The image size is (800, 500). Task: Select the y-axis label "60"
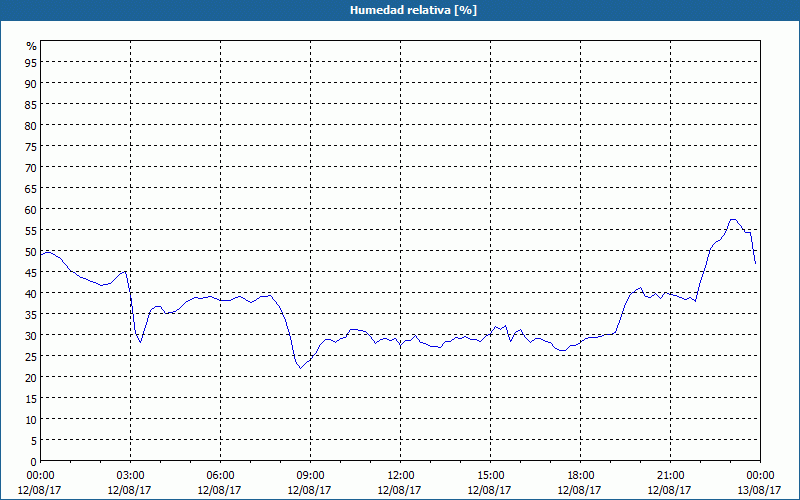(31, 209)
